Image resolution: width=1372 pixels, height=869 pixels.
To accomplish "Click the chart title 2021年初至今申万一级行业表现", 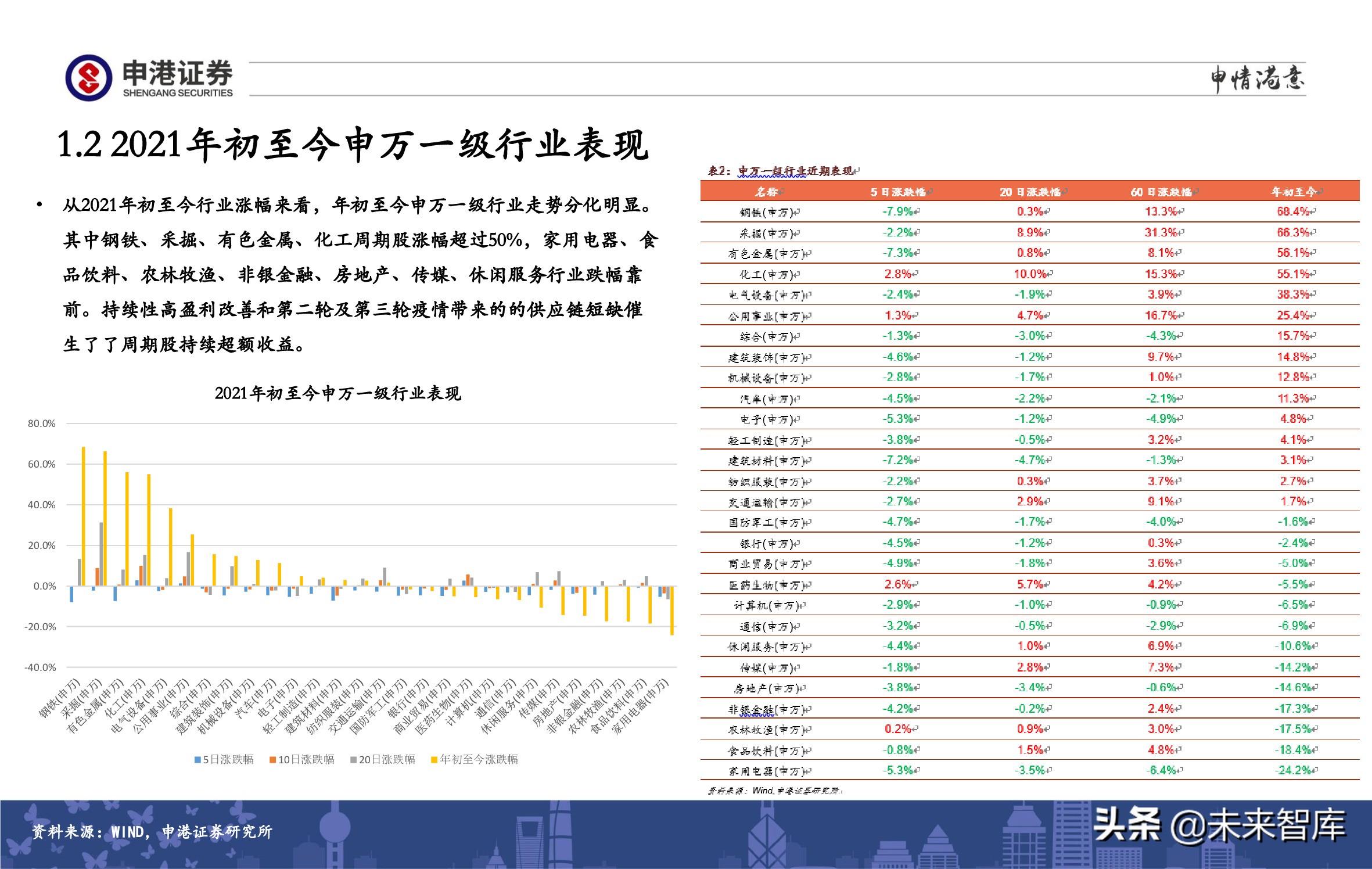I will point(337,393).
